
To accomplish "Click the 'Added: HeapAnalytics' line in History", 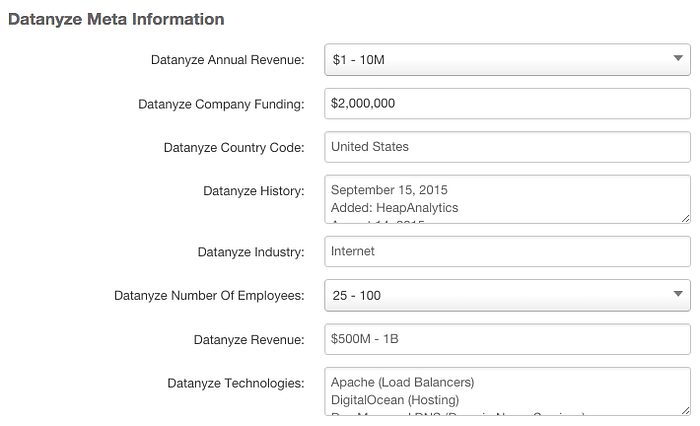I will pyautogui.click(x=394, y=208).
